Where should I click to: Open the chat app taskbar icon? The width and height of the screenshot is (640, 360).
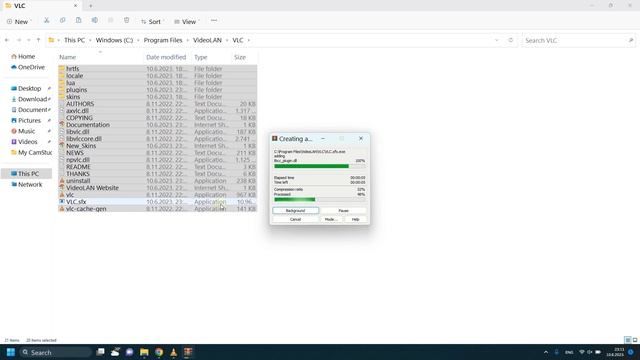[x=129, y=352]
